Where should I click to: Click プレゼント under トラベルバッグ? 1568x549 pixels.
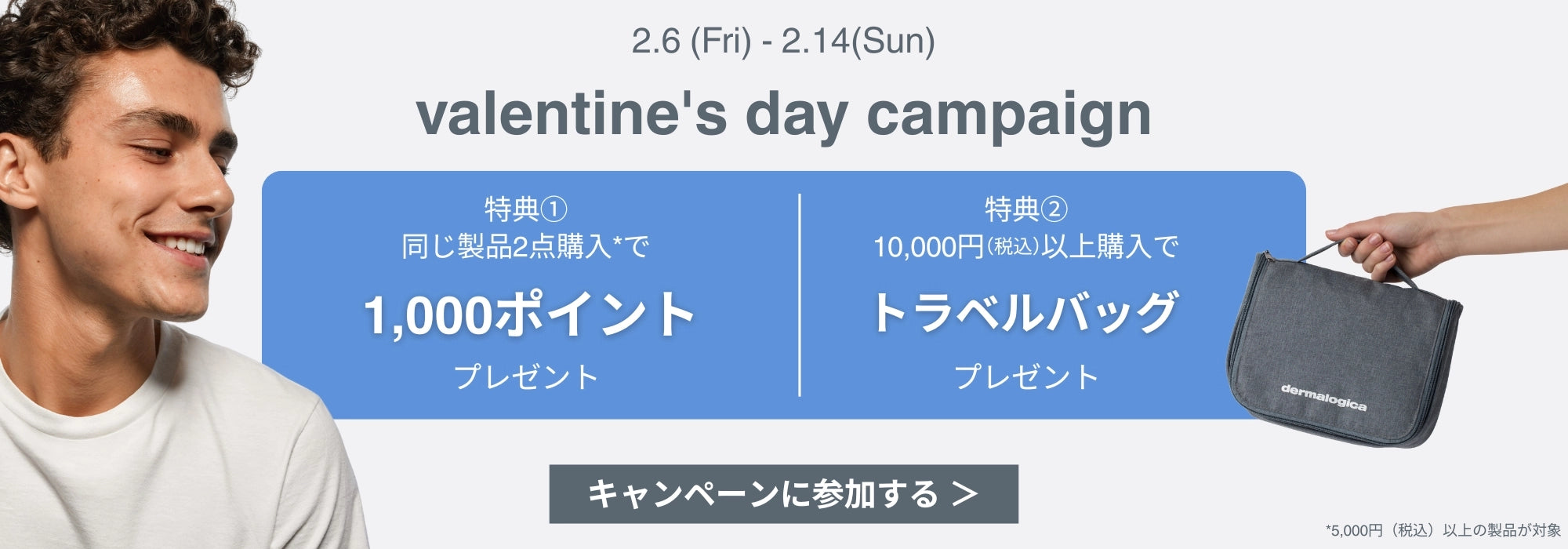pos(1025,377)
